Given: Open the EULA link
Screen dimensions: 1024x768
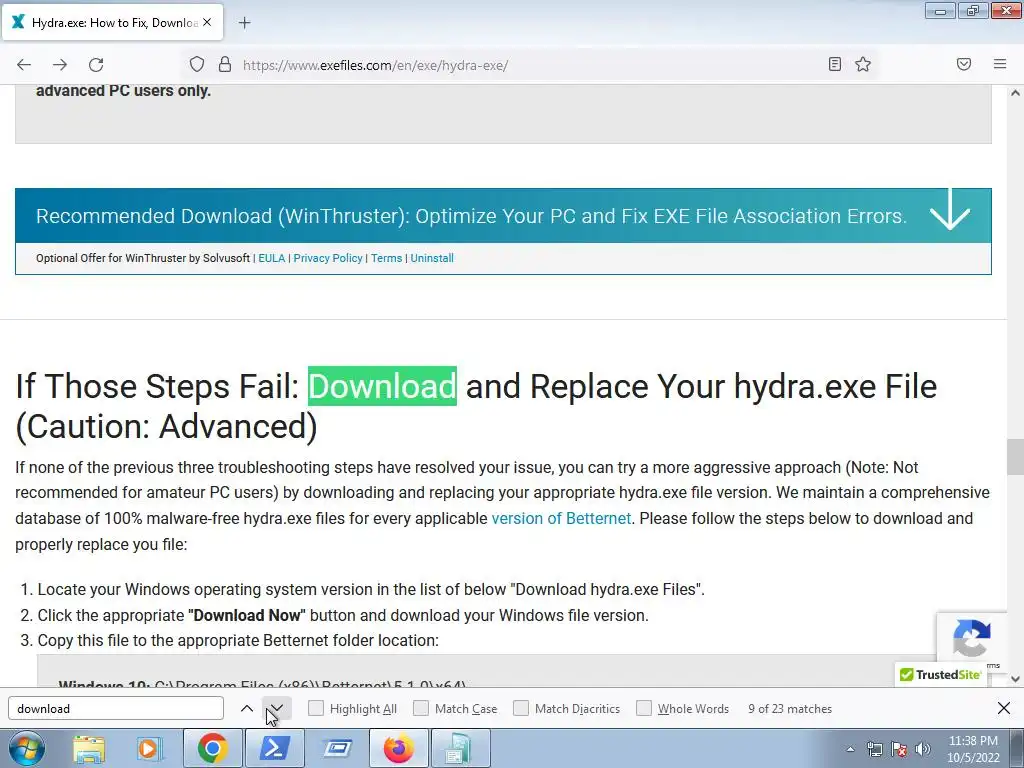Looking at the screenshot, I should tap(272, 258).
